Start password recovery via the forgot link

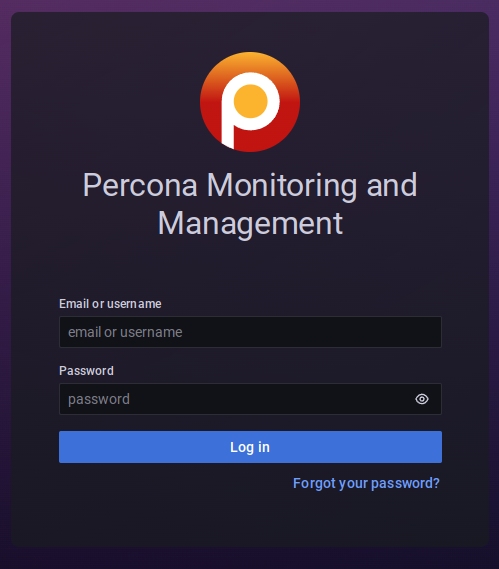(x=366, y=483)
